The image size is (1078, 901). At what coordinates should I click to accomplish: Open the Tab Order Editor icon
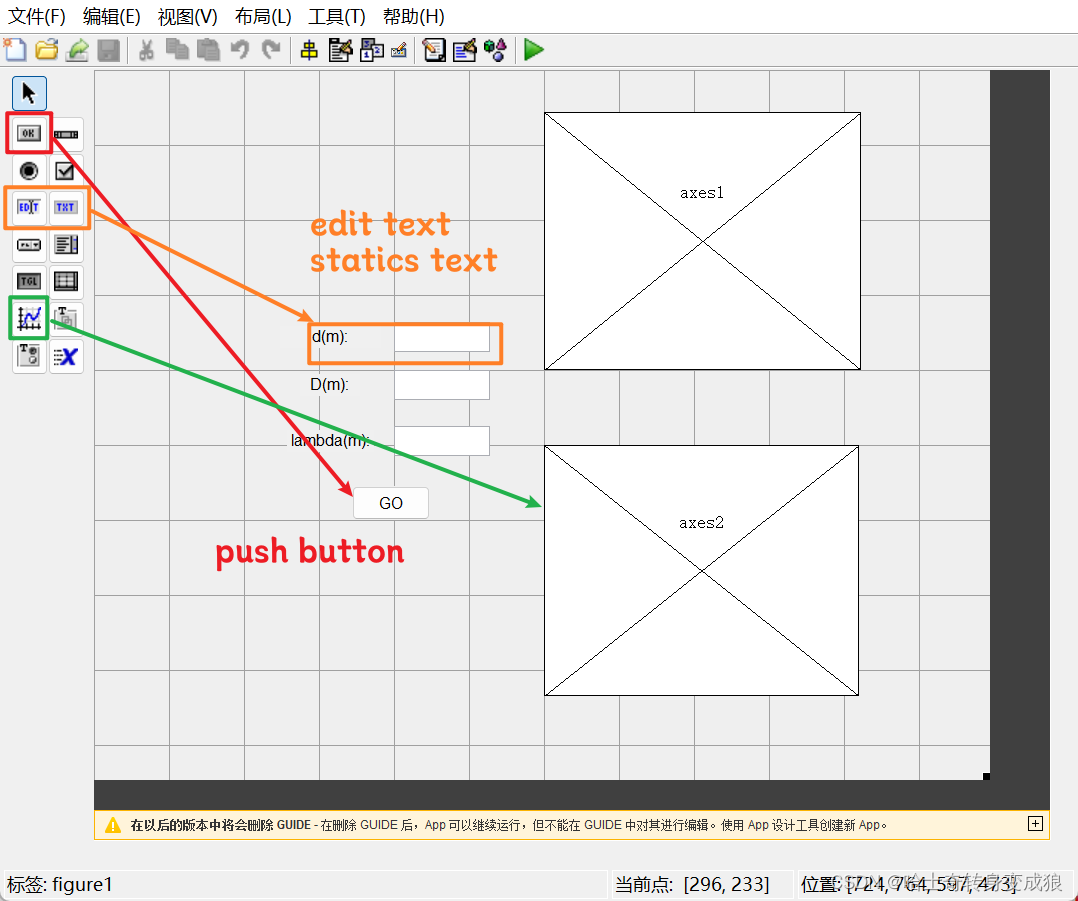pyautogui.click(x=372, y=50)
